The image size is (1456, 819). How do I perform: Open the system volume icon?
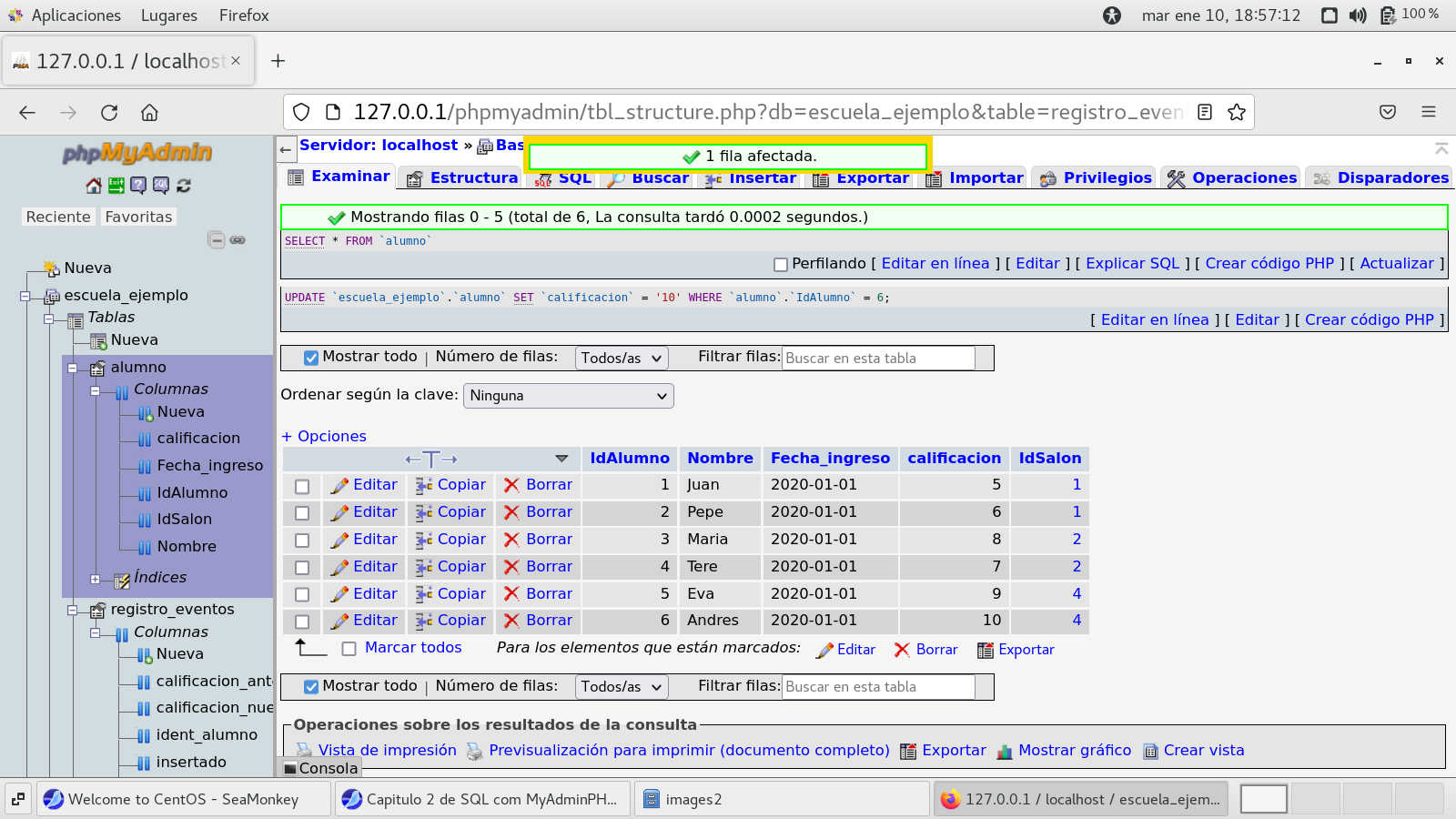pyautogui.click(x=1358, y=15)
